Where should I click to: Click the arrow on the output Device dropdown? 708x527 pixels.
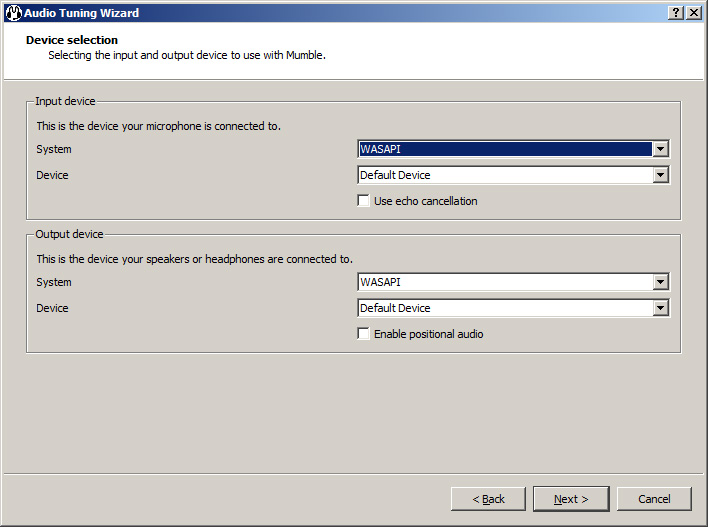660,308
